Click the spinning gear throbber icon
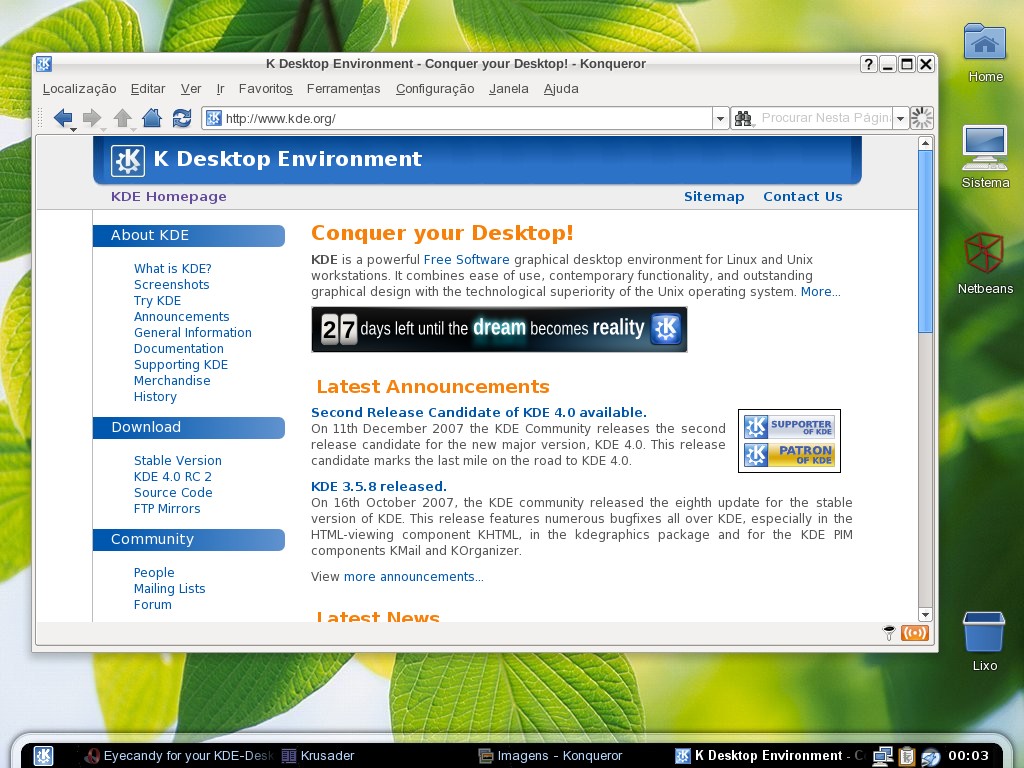Viewport: 1024px width, 768px height. 921,118
